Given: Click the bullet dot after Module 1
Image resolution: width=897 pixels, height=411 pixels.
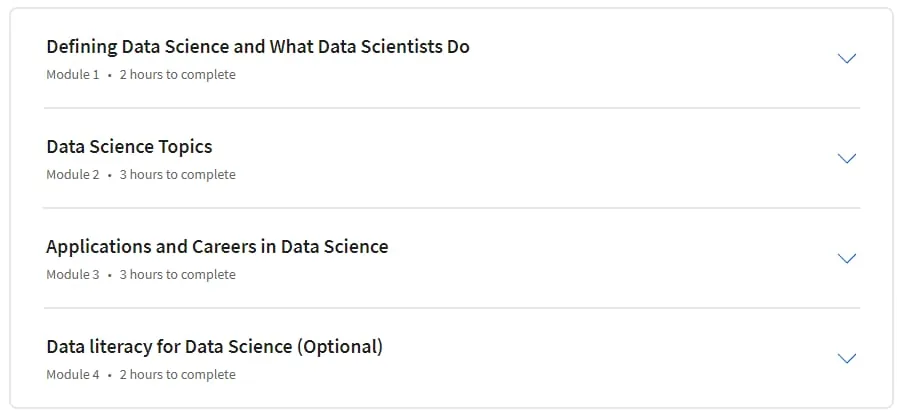Looking at the screenshot, I should pyautogui.click(x=109, y=75).
